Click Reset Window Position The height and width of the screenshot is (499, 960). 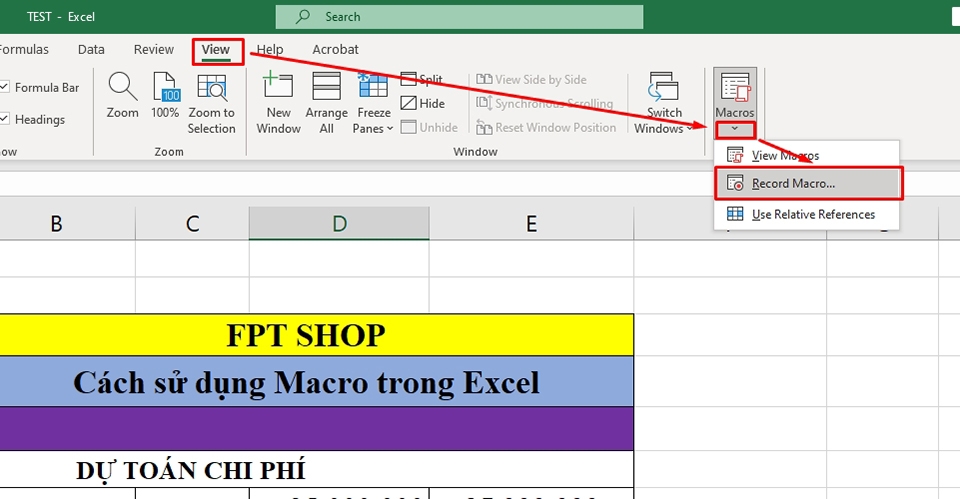[546, 127]
